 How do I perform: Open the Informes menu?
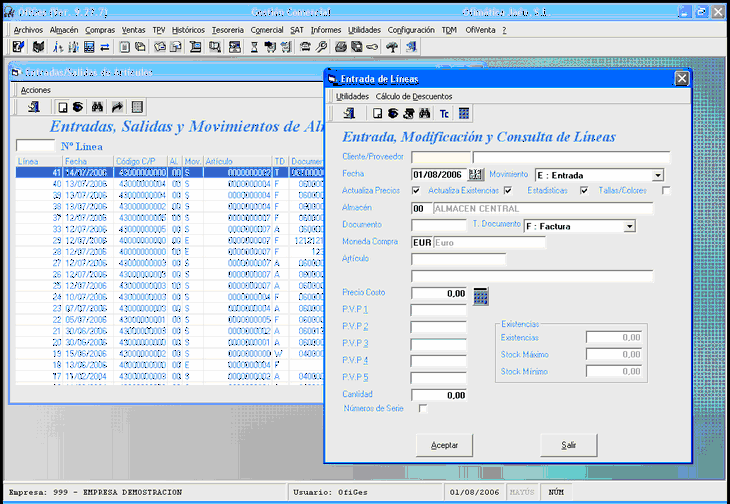click(x=326, y=30)
